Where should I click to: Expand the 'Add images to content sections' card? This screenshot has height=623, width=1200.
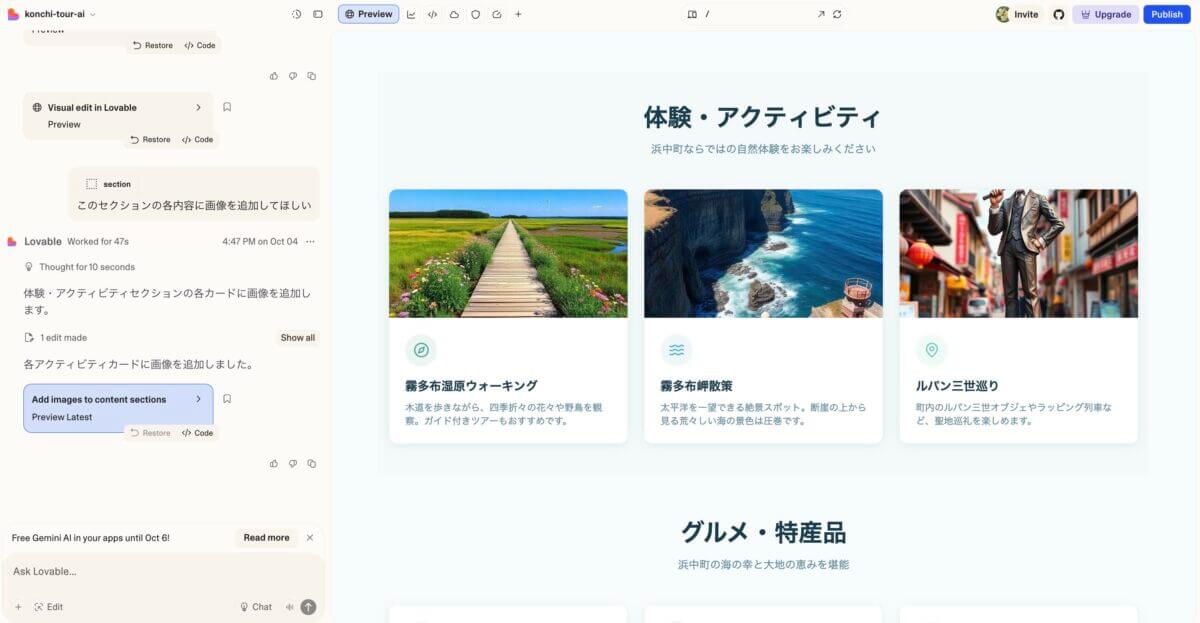coord(198,399)
